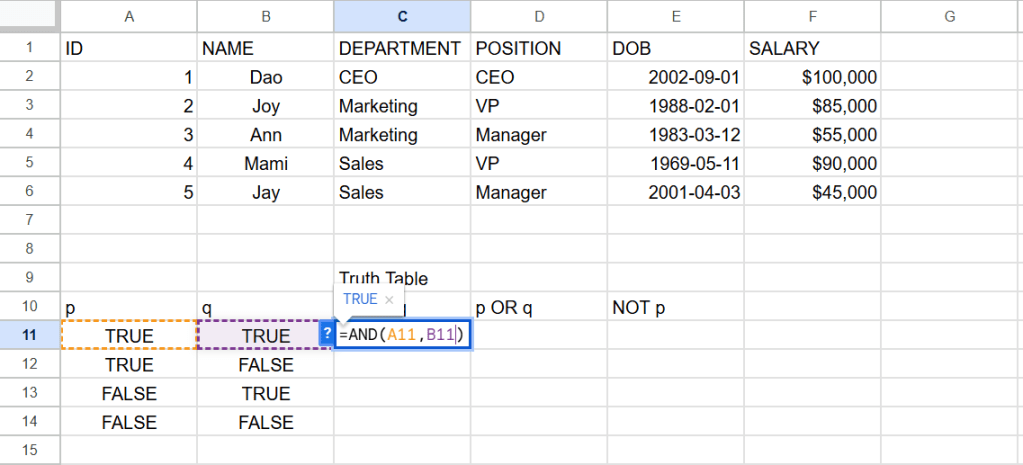Click the orange-outlined TRUE cell A11
1023x465 pixels.
point(129,336)
